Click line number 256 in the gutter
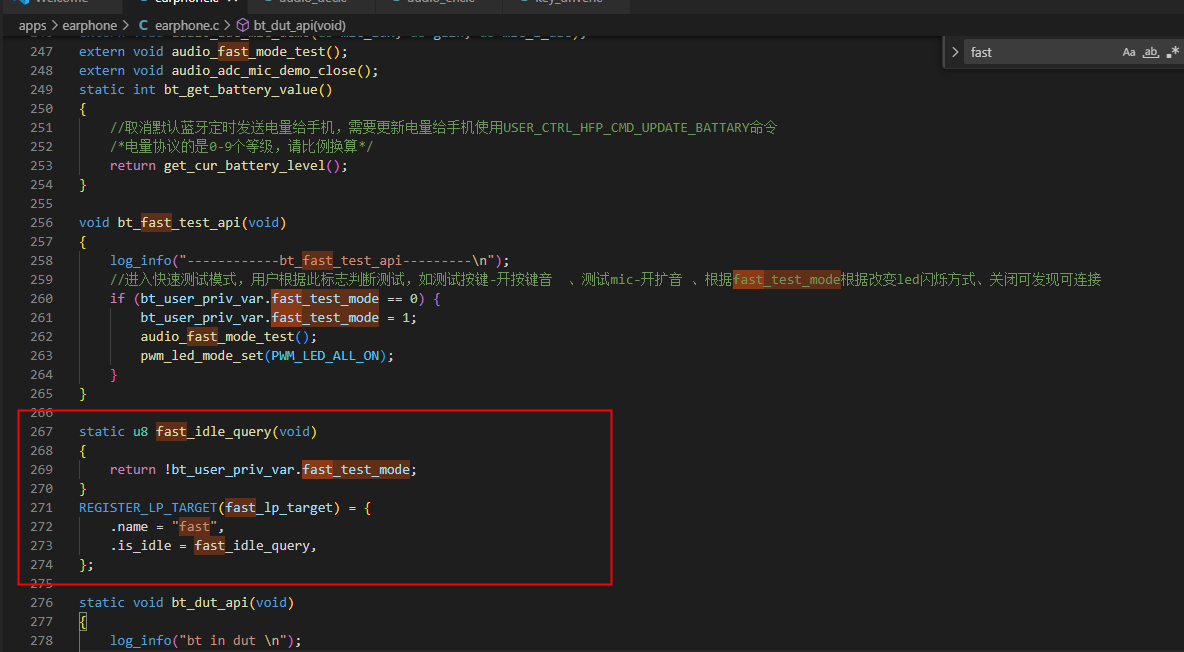The width and height of the screenshot is (1184, 652). coord(42,222)
